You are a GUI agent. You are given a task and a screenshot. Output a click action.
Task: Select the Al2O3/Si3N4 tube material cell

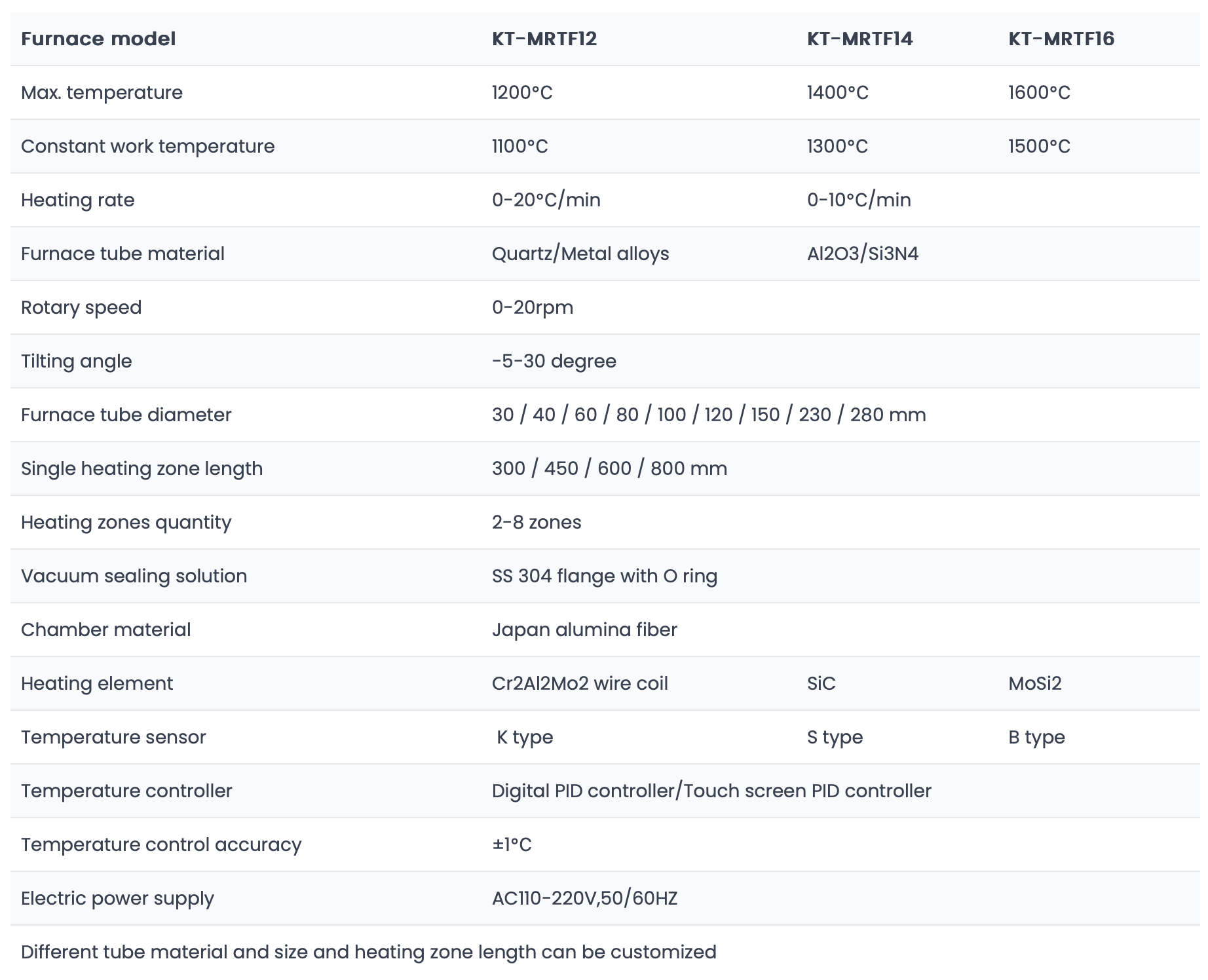pos(863,254)
